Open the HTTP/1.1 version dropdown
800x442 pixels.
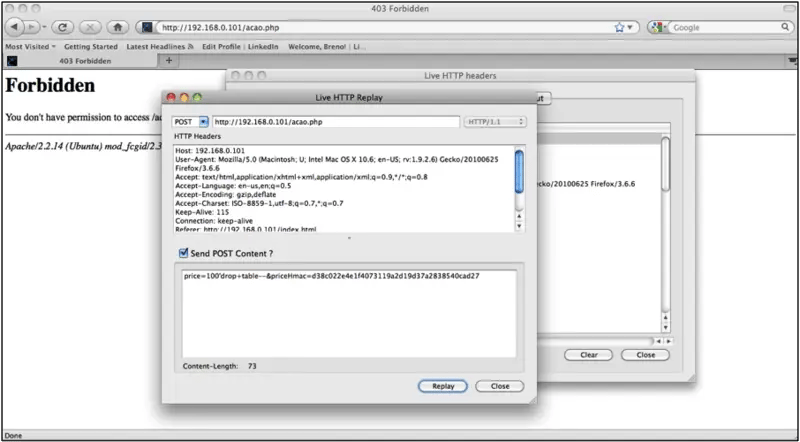click(x=494, y=122)
